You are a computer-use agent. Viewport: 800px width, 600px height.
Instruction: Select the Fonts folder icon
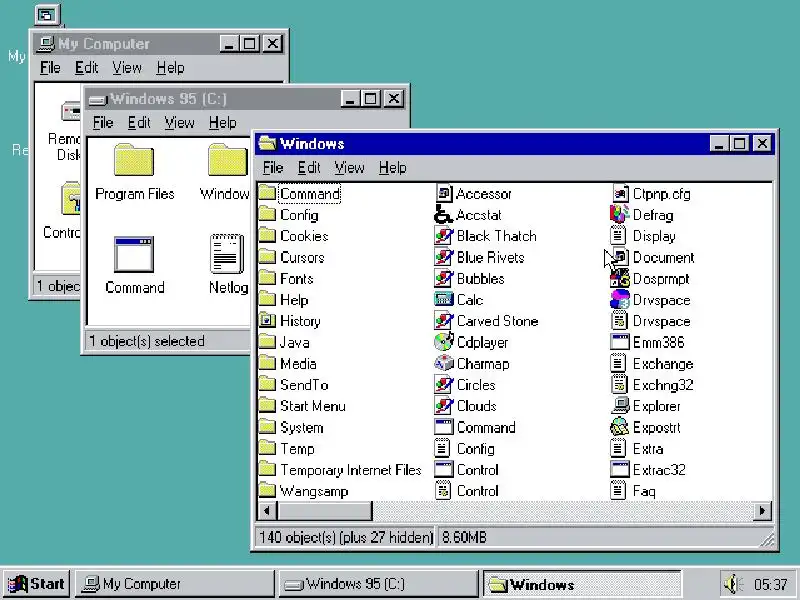(267, 279)
